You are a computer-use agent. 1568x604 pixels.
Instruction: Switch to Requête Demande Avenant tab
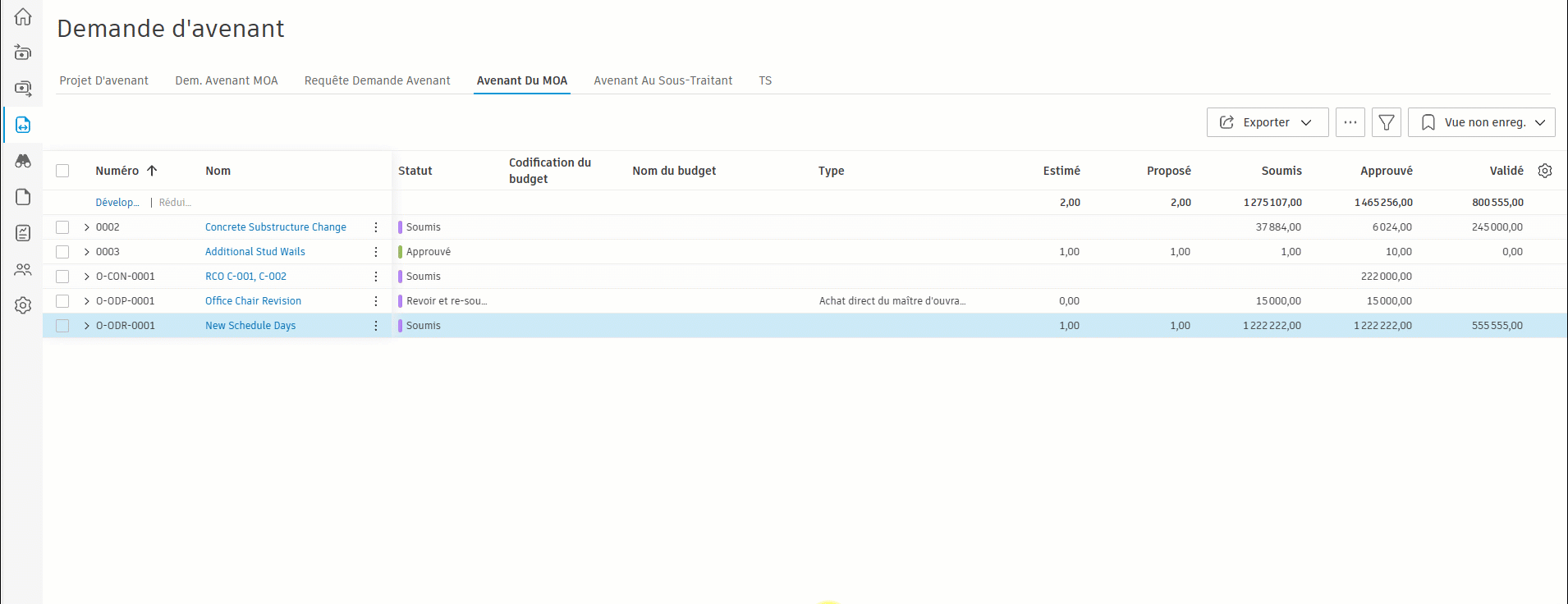coord(378,80)
